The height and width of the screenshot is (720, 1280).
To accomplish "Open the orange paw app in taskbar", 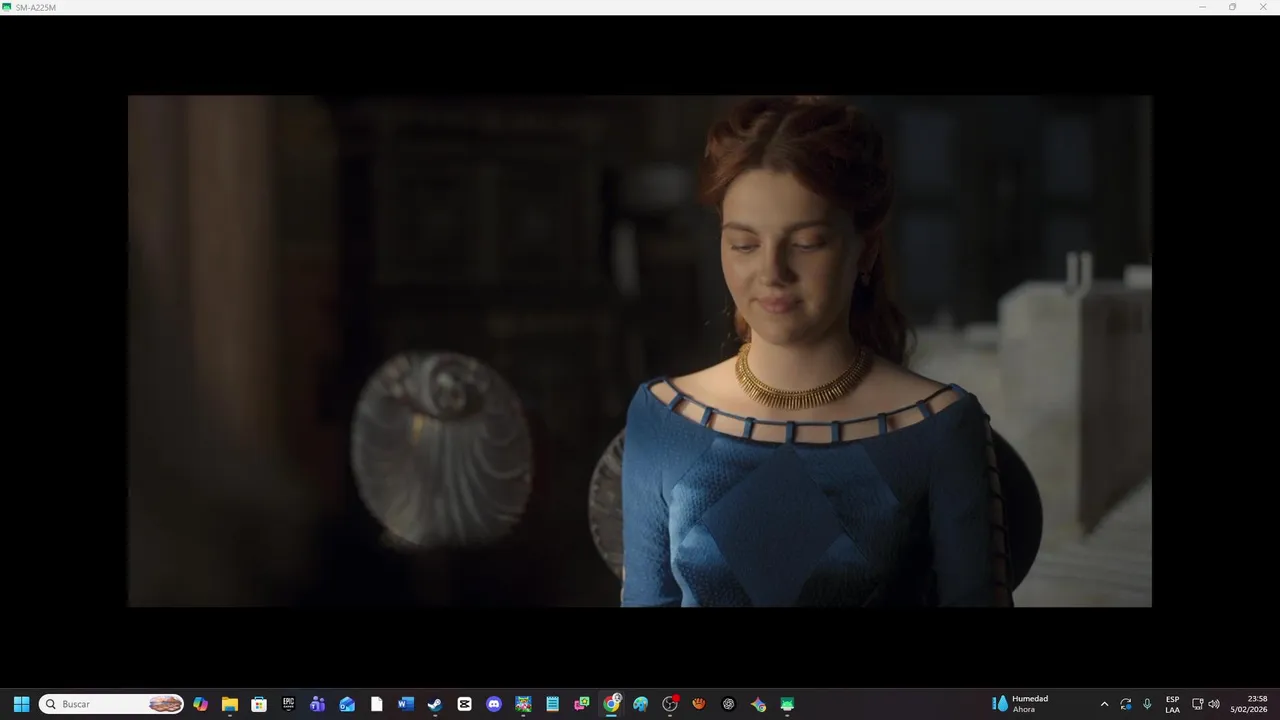I will (x=699, y=704).
